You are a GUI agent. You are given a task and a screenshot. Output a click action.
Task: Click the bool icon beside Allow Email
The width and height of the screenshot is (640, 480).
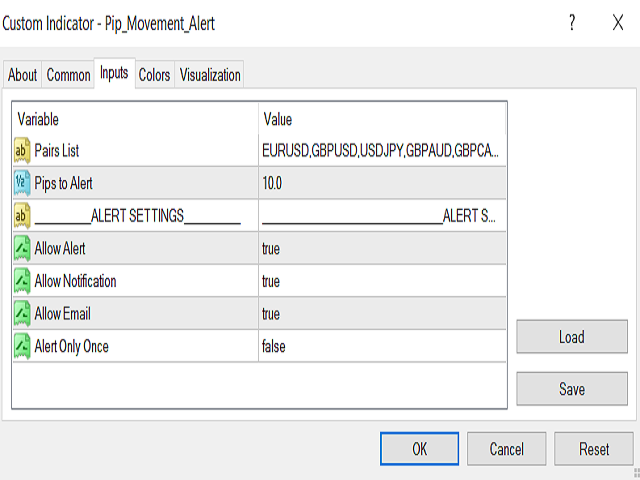pos(22,314)
